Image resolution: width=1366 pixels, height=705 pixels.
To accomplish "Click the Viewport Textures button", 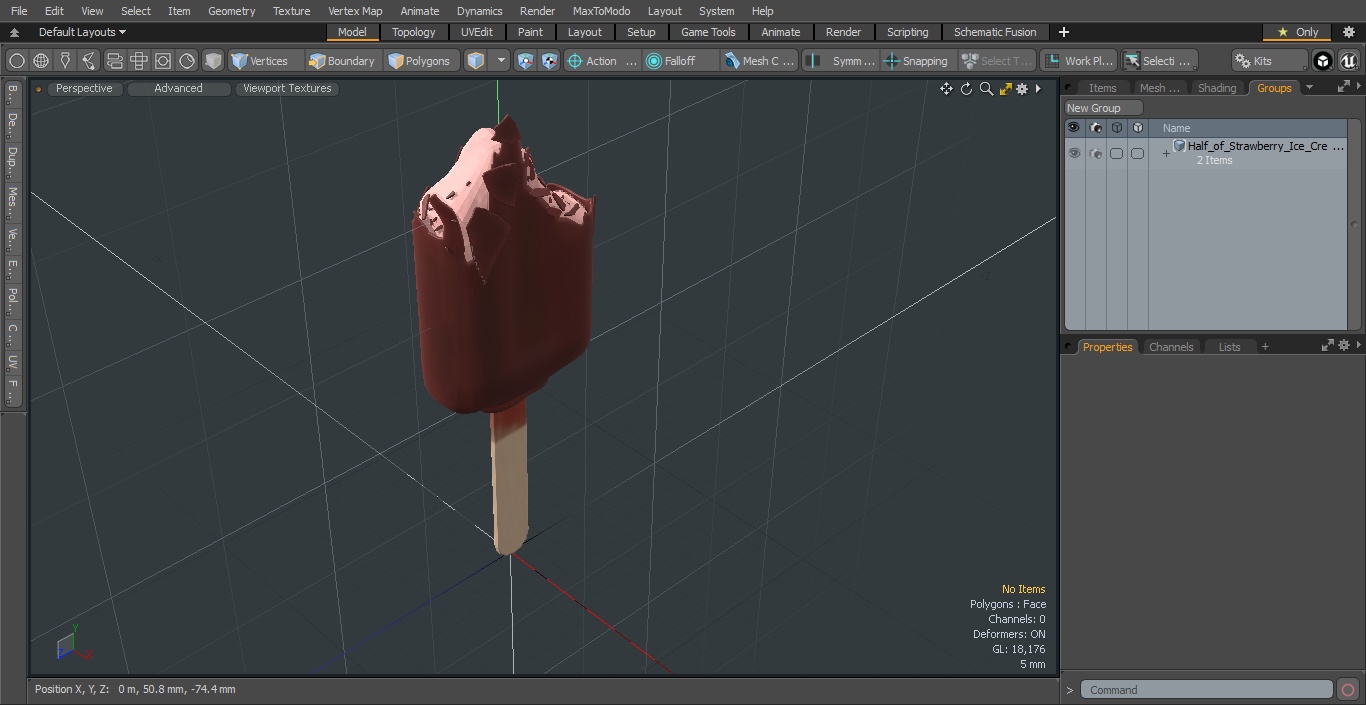I will point(287,88).
